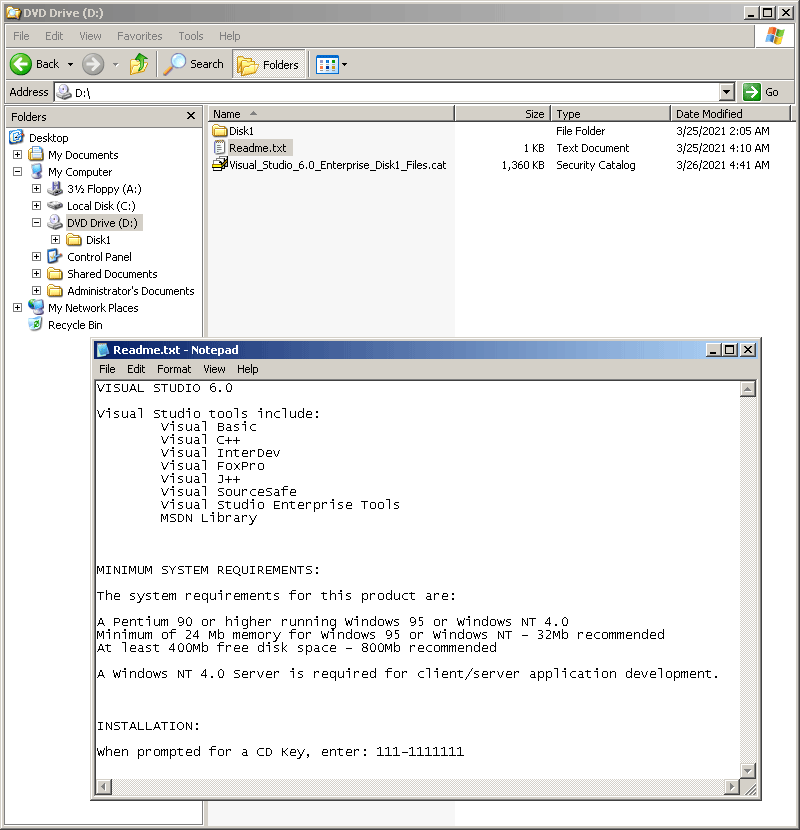Click Local Disk (C:) drive icon
This screenshot has height=830, width=800.
pos(55,205)
